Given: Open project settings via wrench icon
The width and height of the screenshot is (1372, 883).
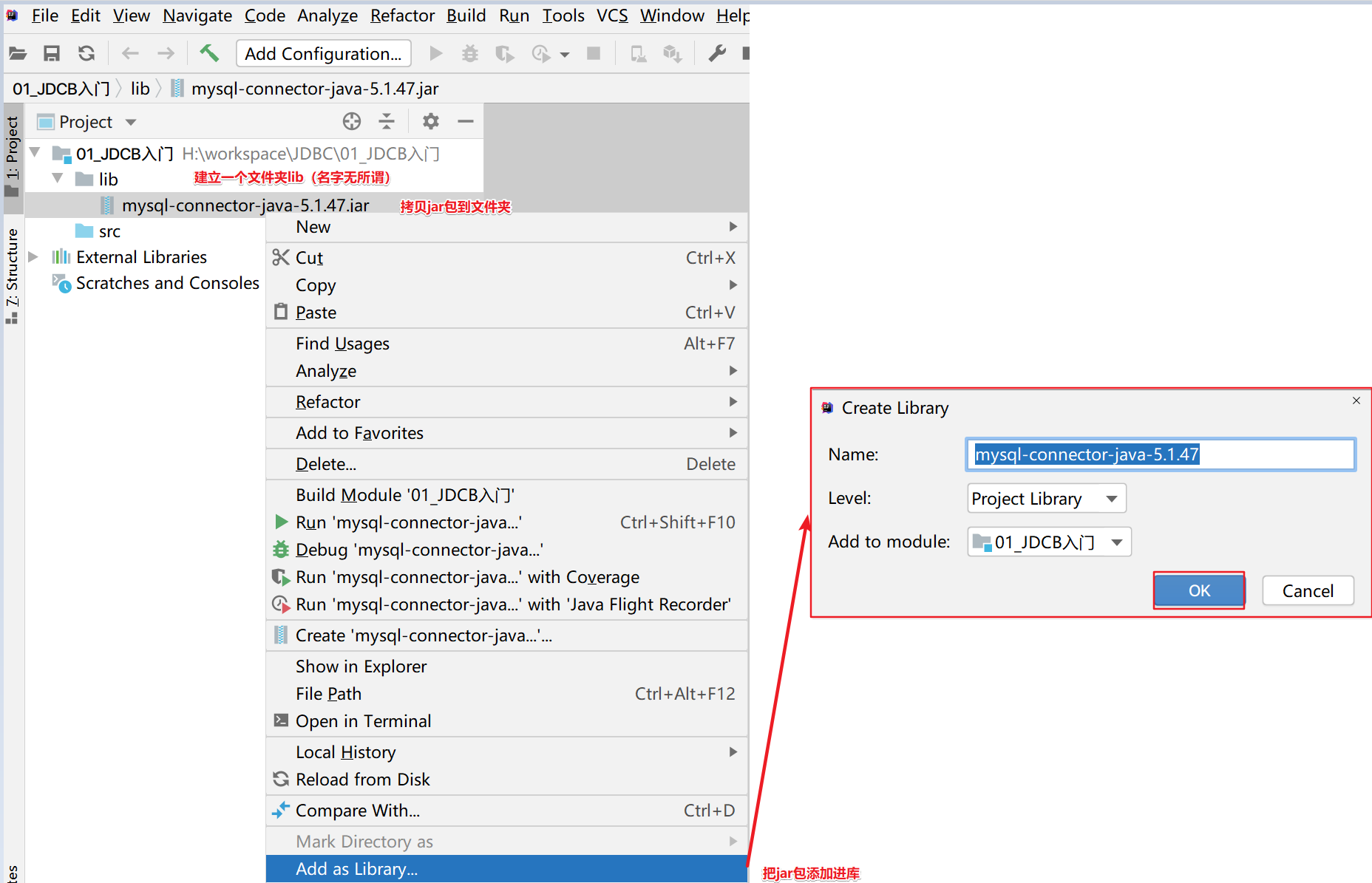Looking at the screenshot, I should (716, 53).
